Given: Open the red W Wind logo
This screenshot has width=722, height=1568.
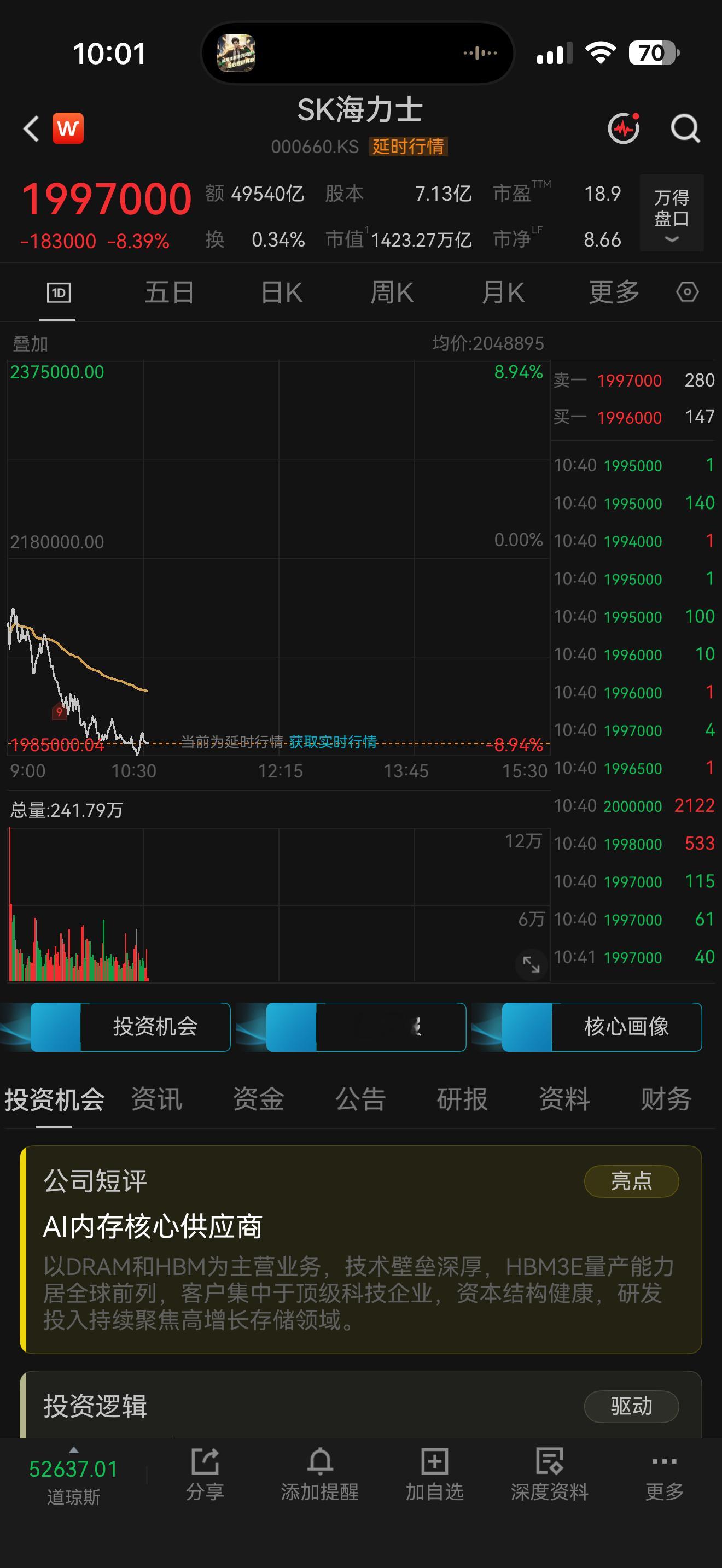Looking at the screenshot, I should (68, 128).
